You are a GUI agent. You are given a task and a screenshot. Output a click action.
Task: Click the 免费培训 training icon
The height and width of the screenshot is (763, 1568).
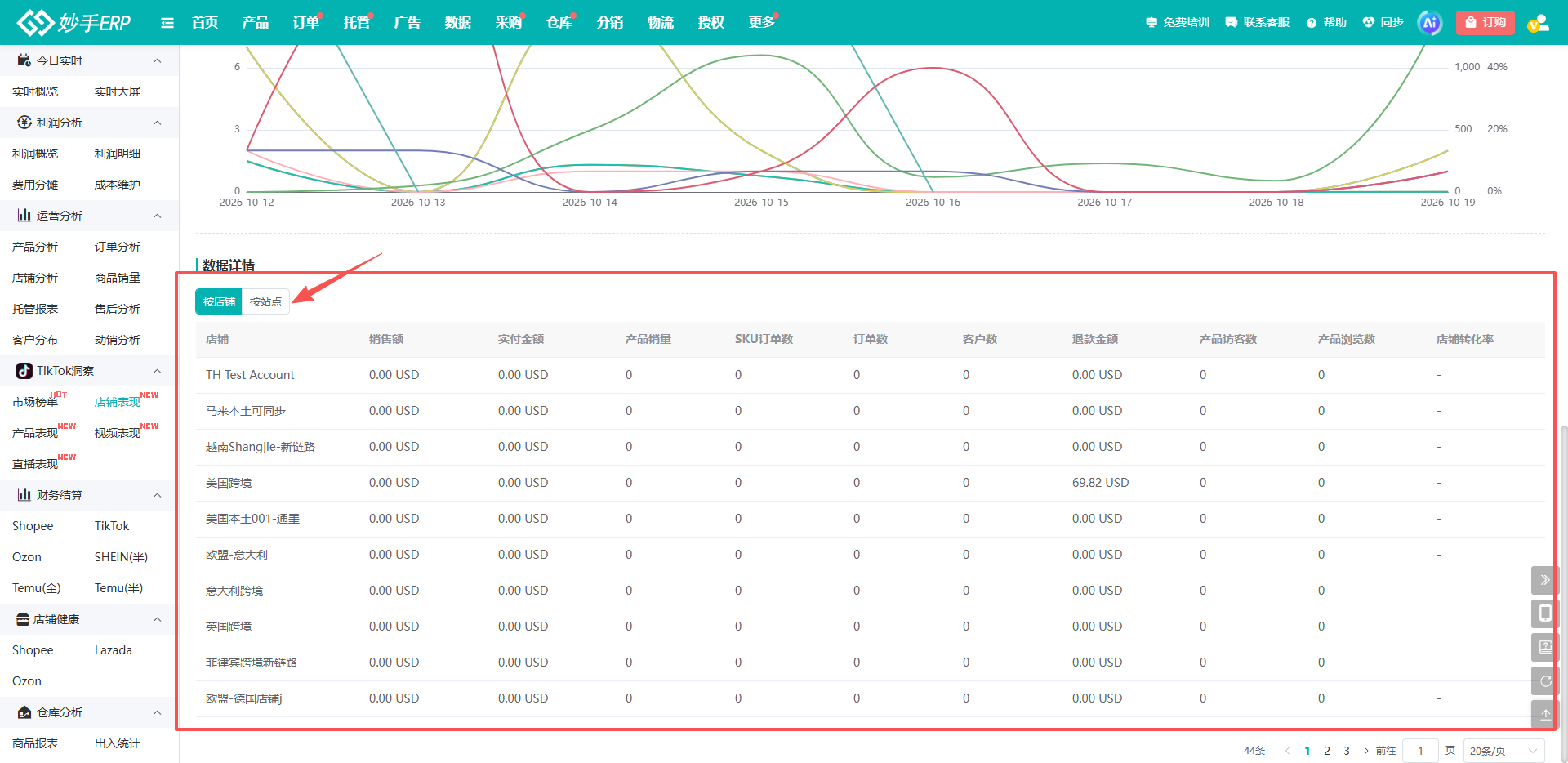coord(1151,23)
